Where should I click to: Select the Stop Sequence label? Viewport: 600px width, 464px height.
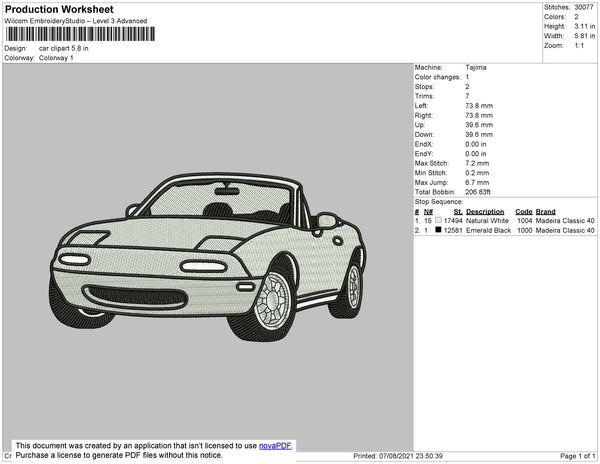click(x=439, y=201)
